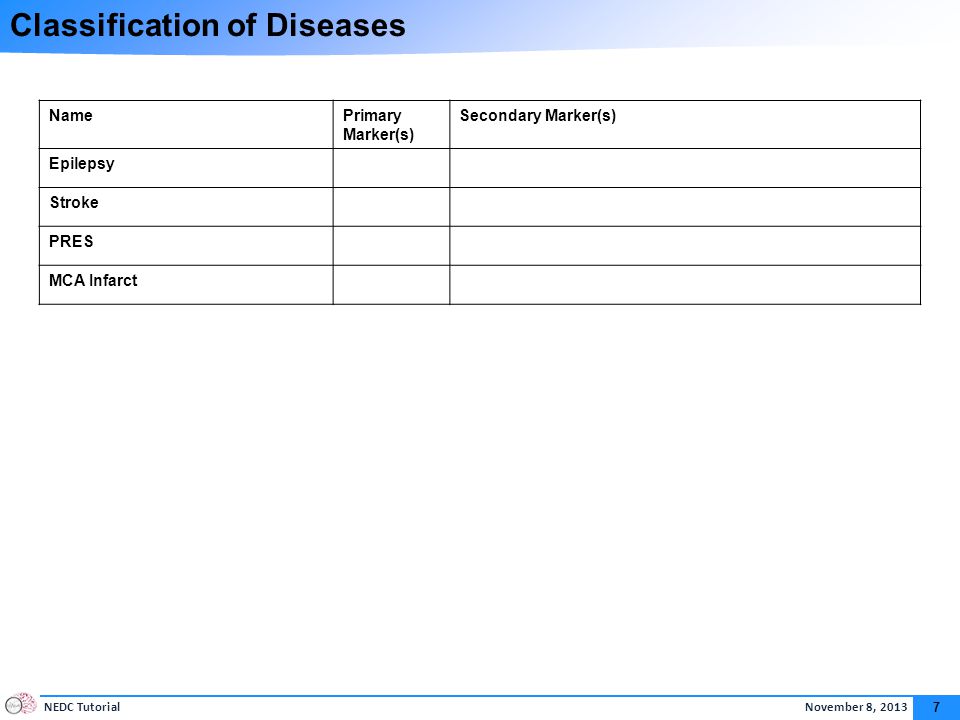Select the 'Epilepsy' table row label
This screenshot has width=960, height=720.
[x=81, y=164]
